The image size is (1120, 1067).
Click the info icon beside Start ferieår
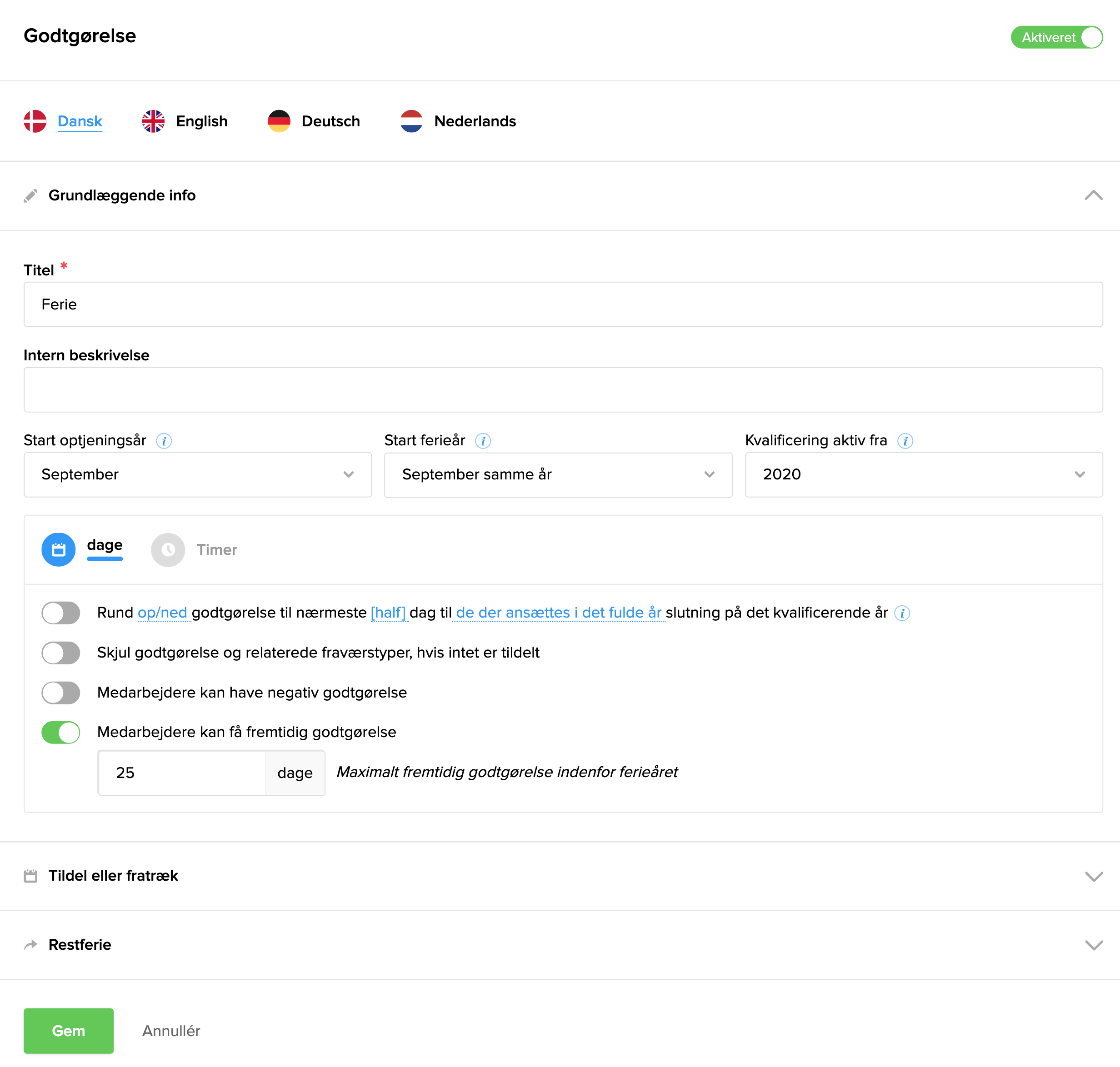click(483, 441)
